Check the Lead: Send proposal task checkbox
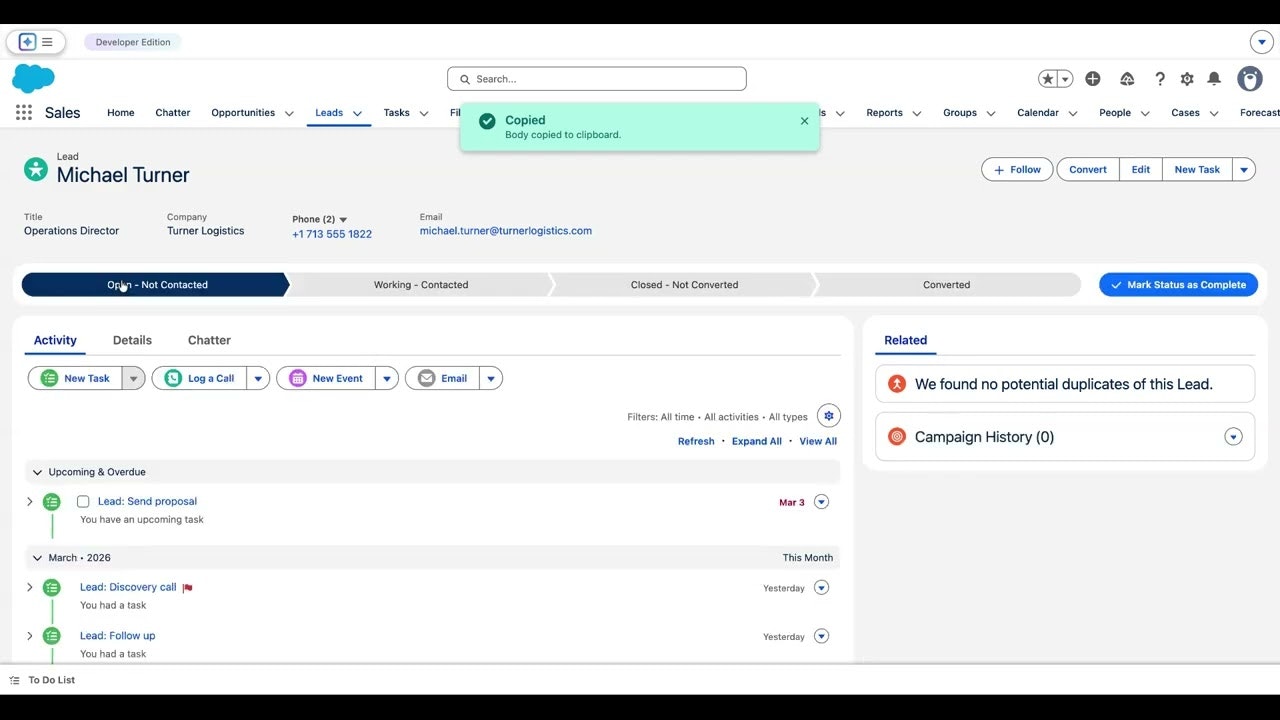 (83, 501)
